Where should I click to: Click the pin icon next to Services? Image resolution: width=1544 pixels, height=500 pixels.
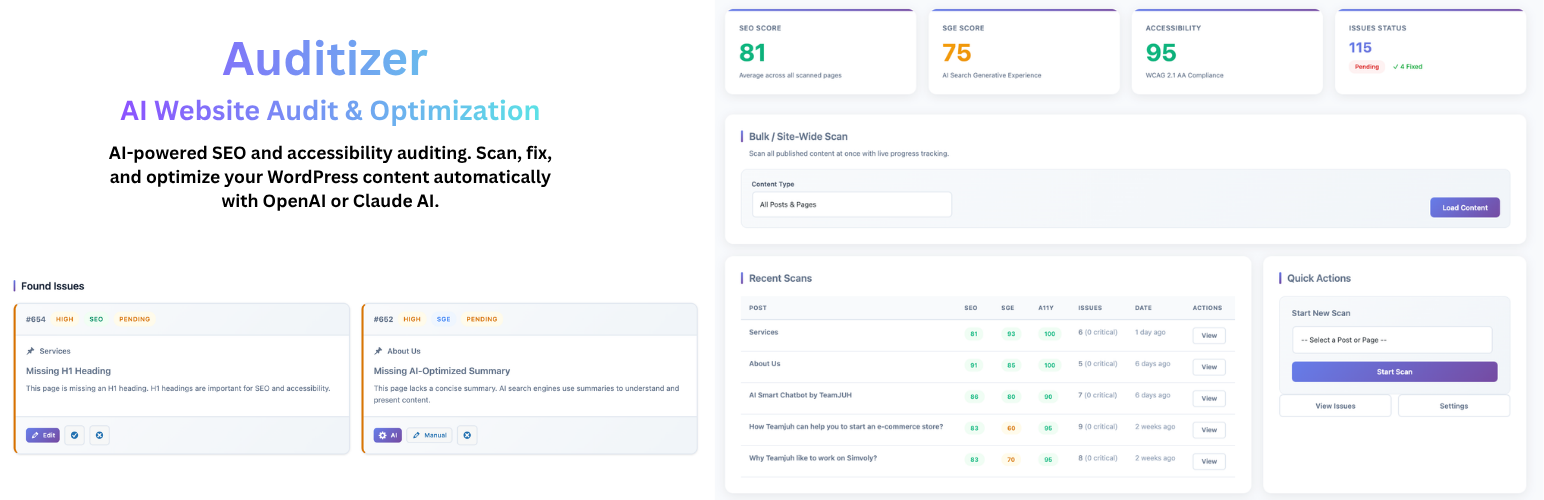pos(31,351)
